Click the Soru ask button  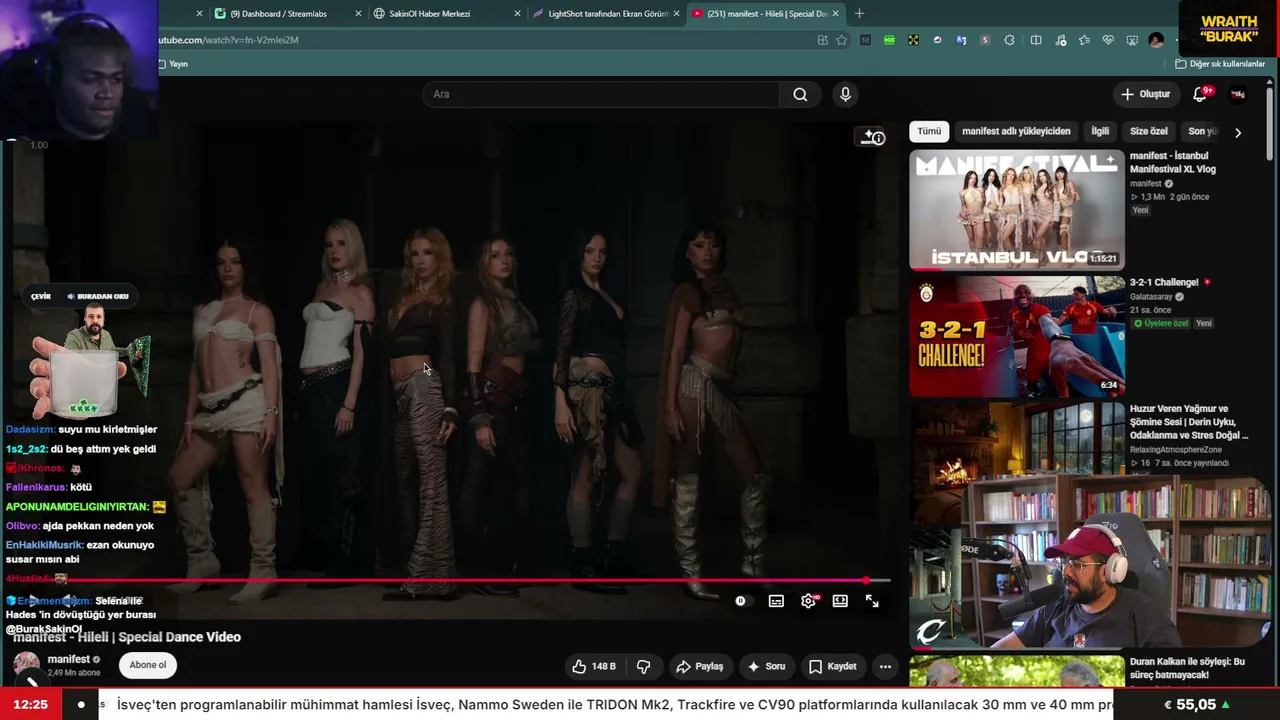[x=766, y=666]
